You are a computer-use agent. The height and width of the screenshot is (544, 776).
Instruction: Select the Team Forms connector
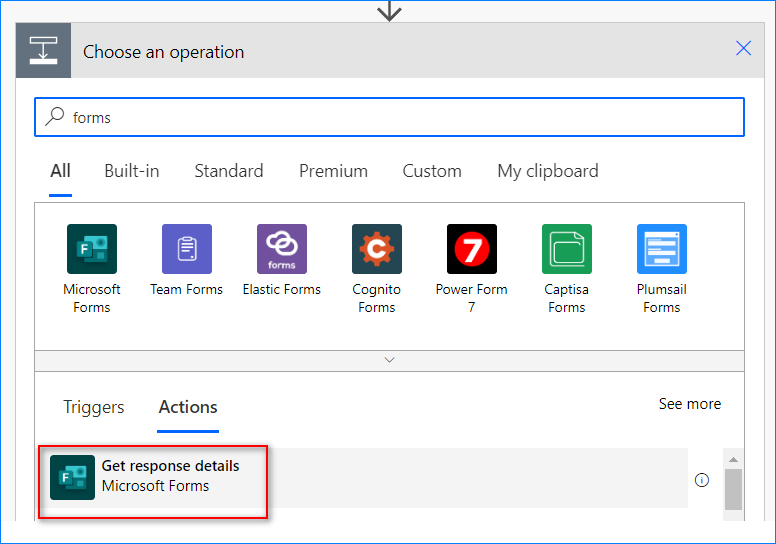(x=187, y=261)
